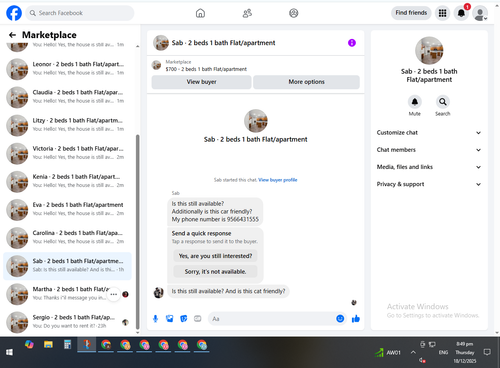The image size is (500, 368).
Task: Click the back arrow beside Marketplace
Action: (x=12, y=35)
